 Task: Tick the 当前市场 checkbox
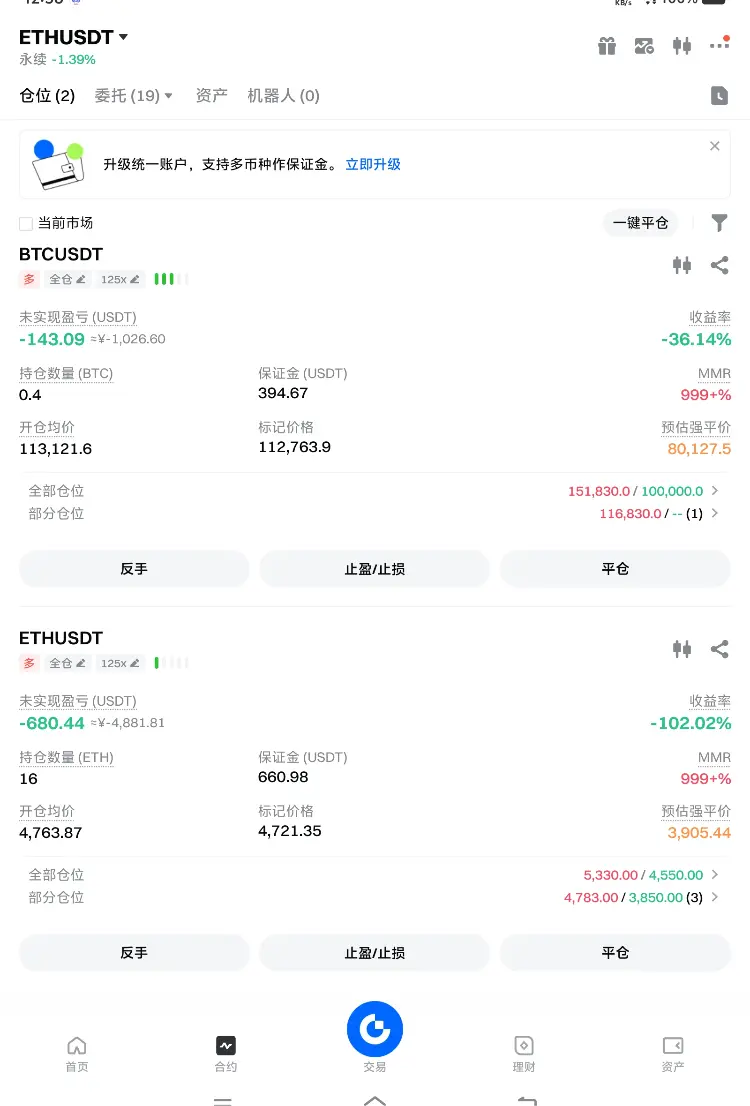[26, 224]
